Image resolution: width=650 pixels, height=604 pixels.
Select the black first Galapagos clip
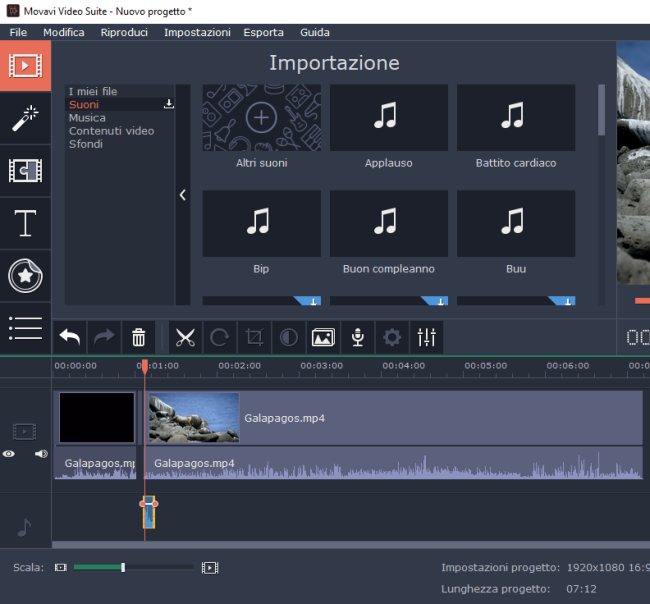pyautogui.click(x=97, y=418)
